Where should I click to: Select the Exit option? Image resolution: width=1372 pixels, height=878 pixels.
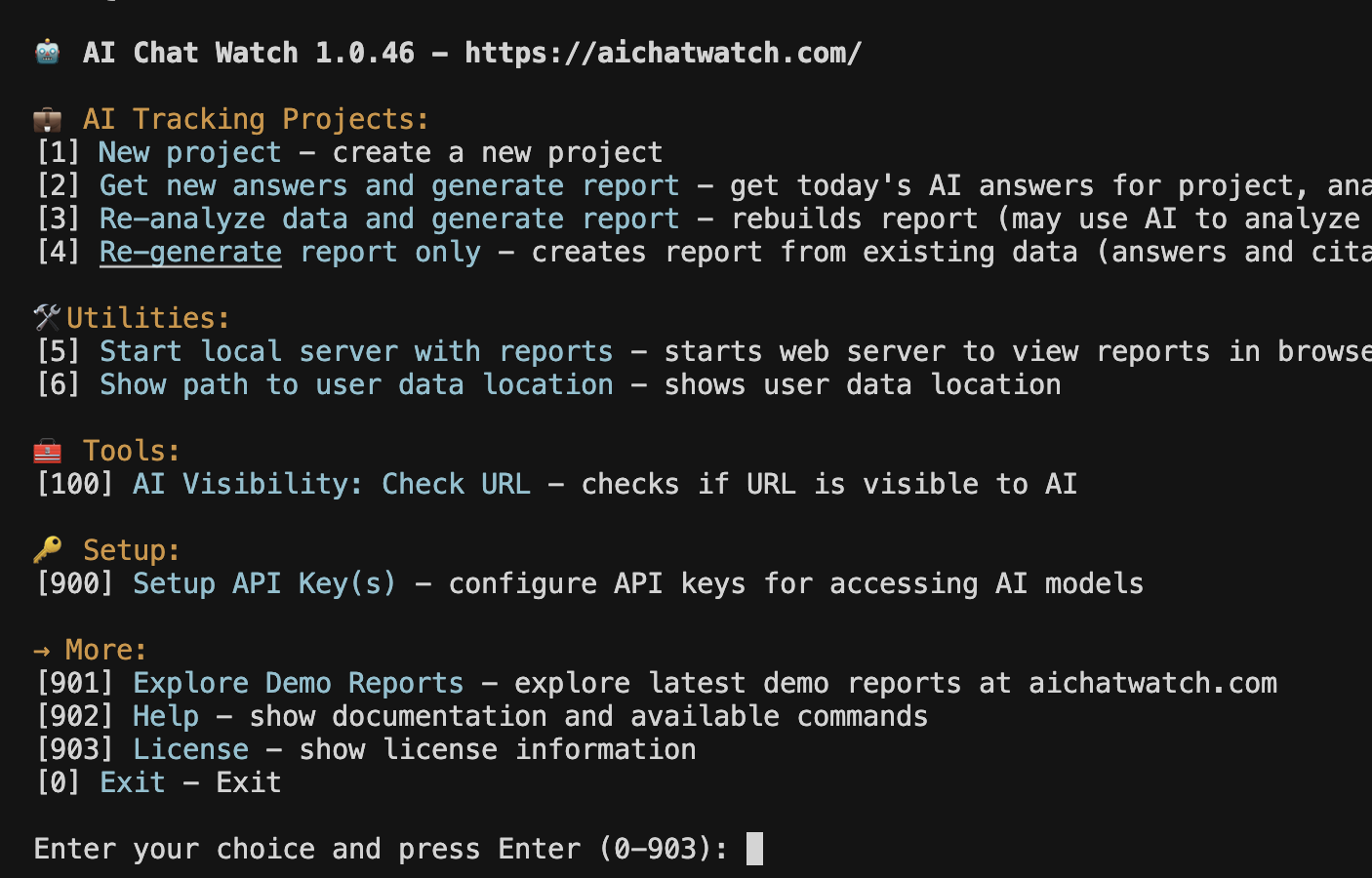click(133, 782)
